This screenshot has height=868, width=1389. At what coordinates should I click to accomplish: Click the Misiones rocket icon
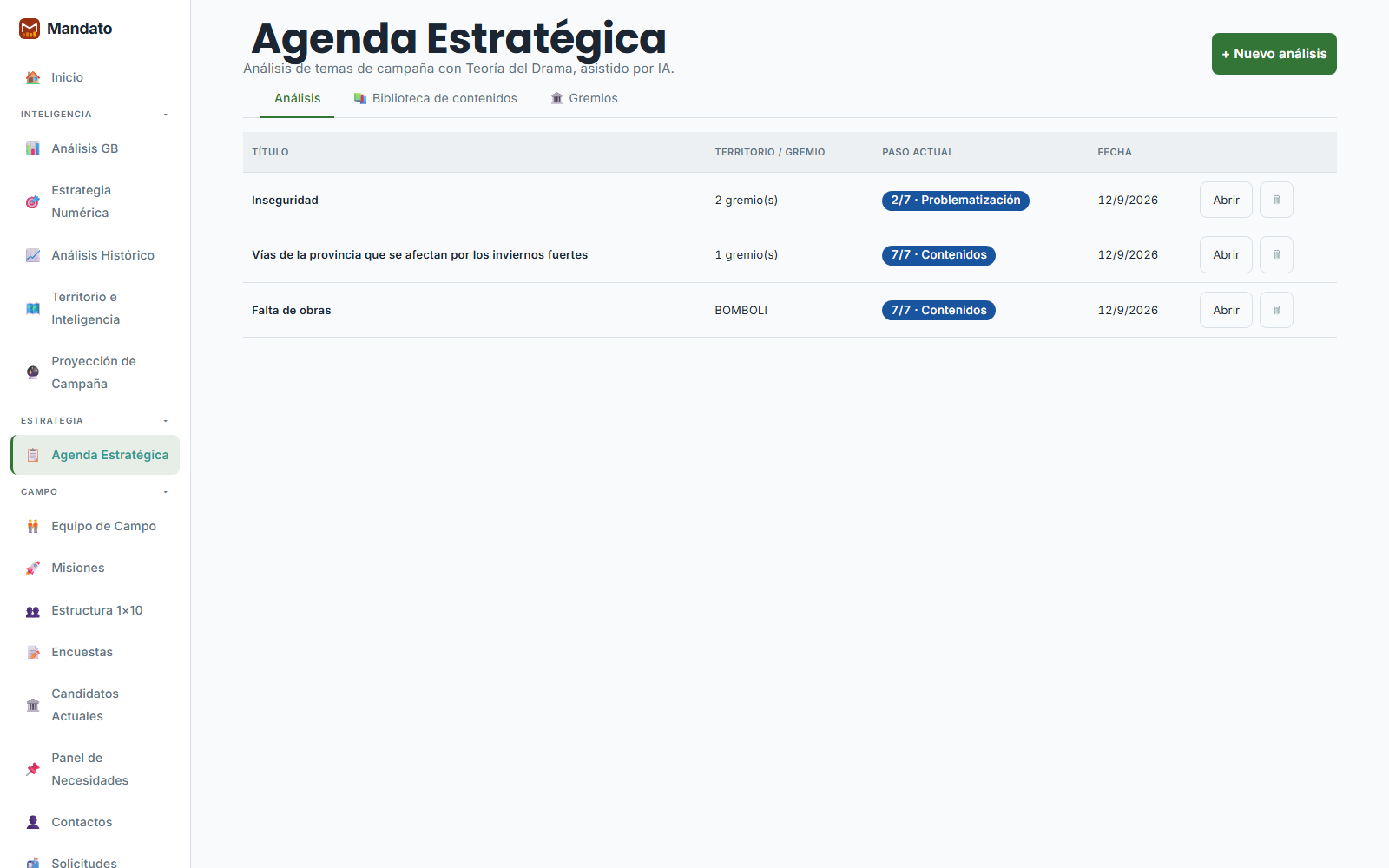[33, 569]
